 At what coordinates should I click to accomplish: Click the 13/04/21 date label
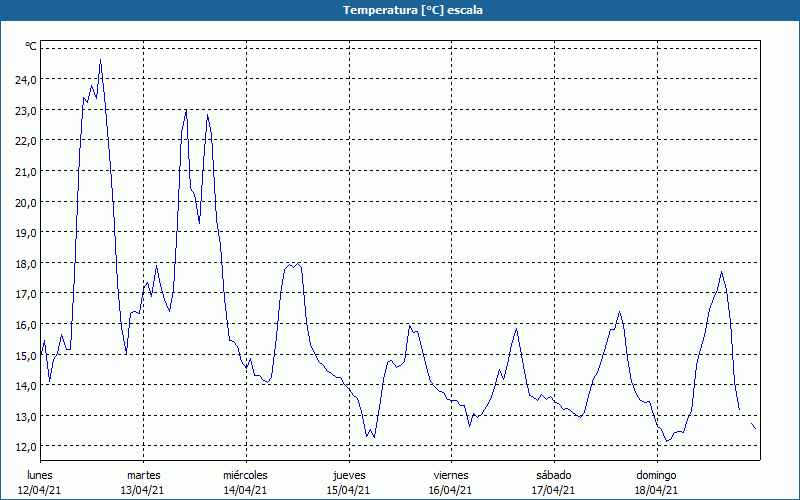coord(142,490)
